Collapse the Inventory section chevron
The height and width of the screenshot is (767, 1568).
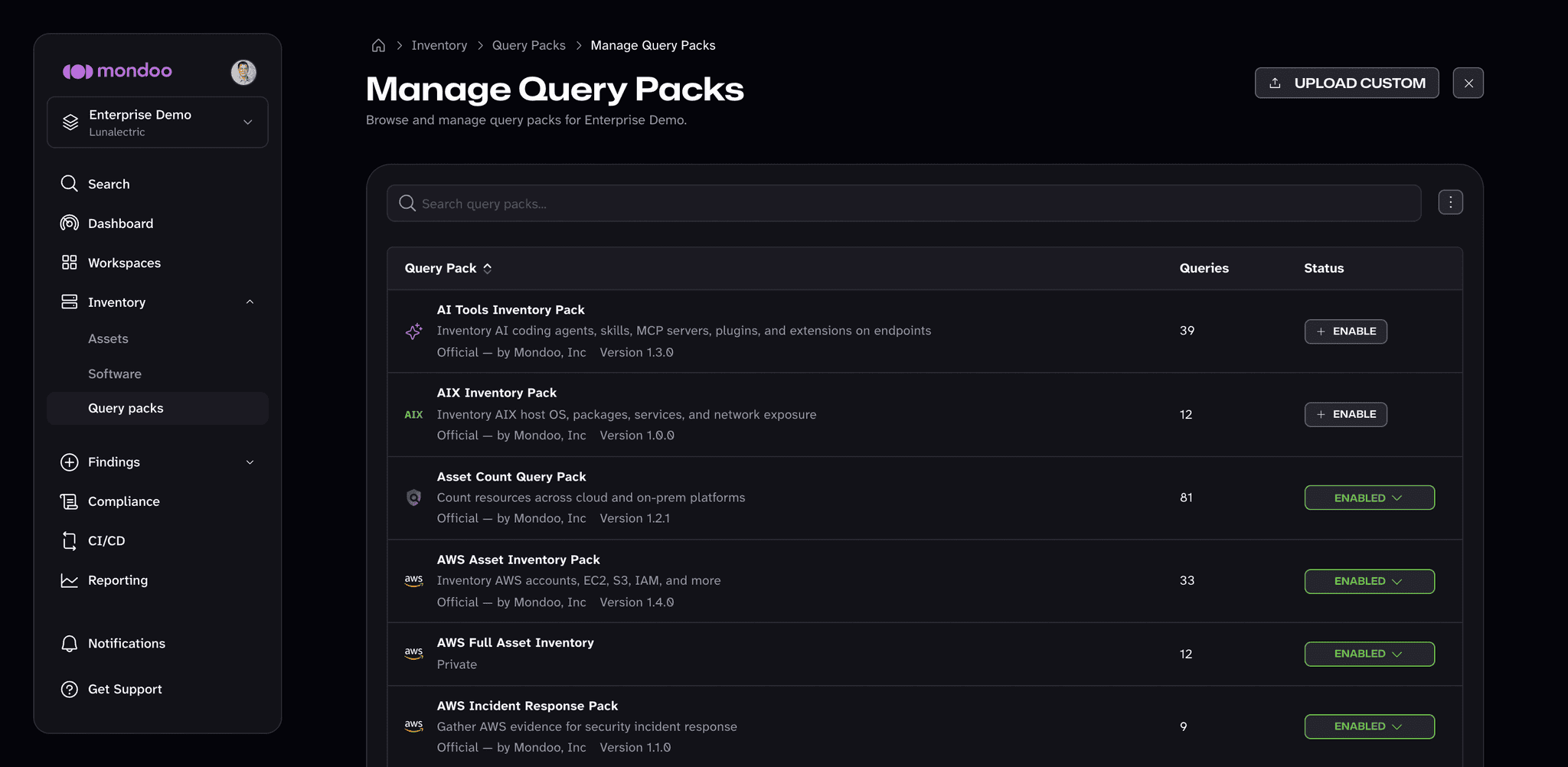[250, 302]
